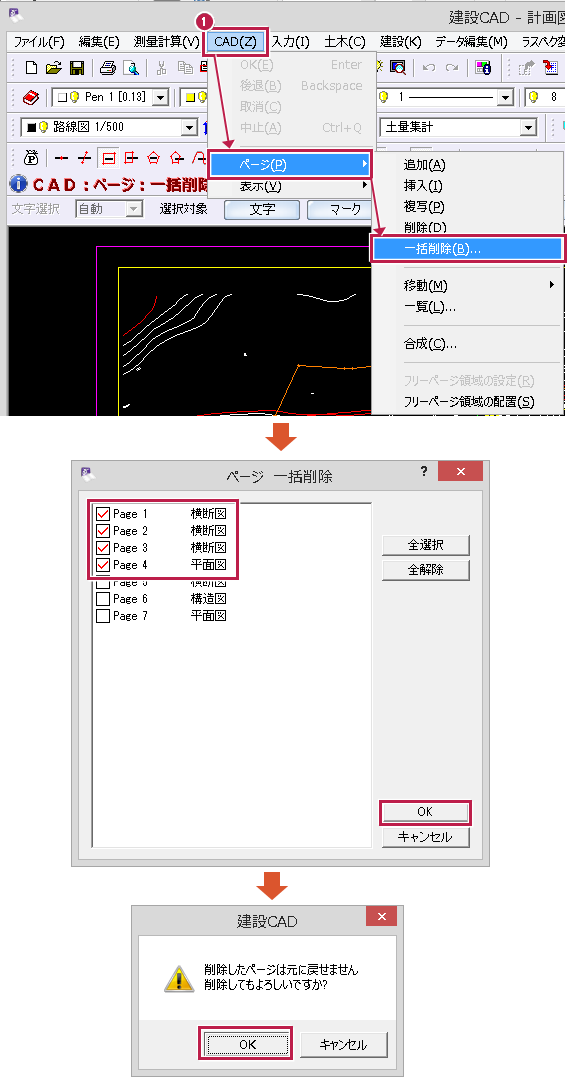The width and height of the screenshot is (569, 1077).
Task: Click the ? help button in dialog title
Action: (423, 471)
